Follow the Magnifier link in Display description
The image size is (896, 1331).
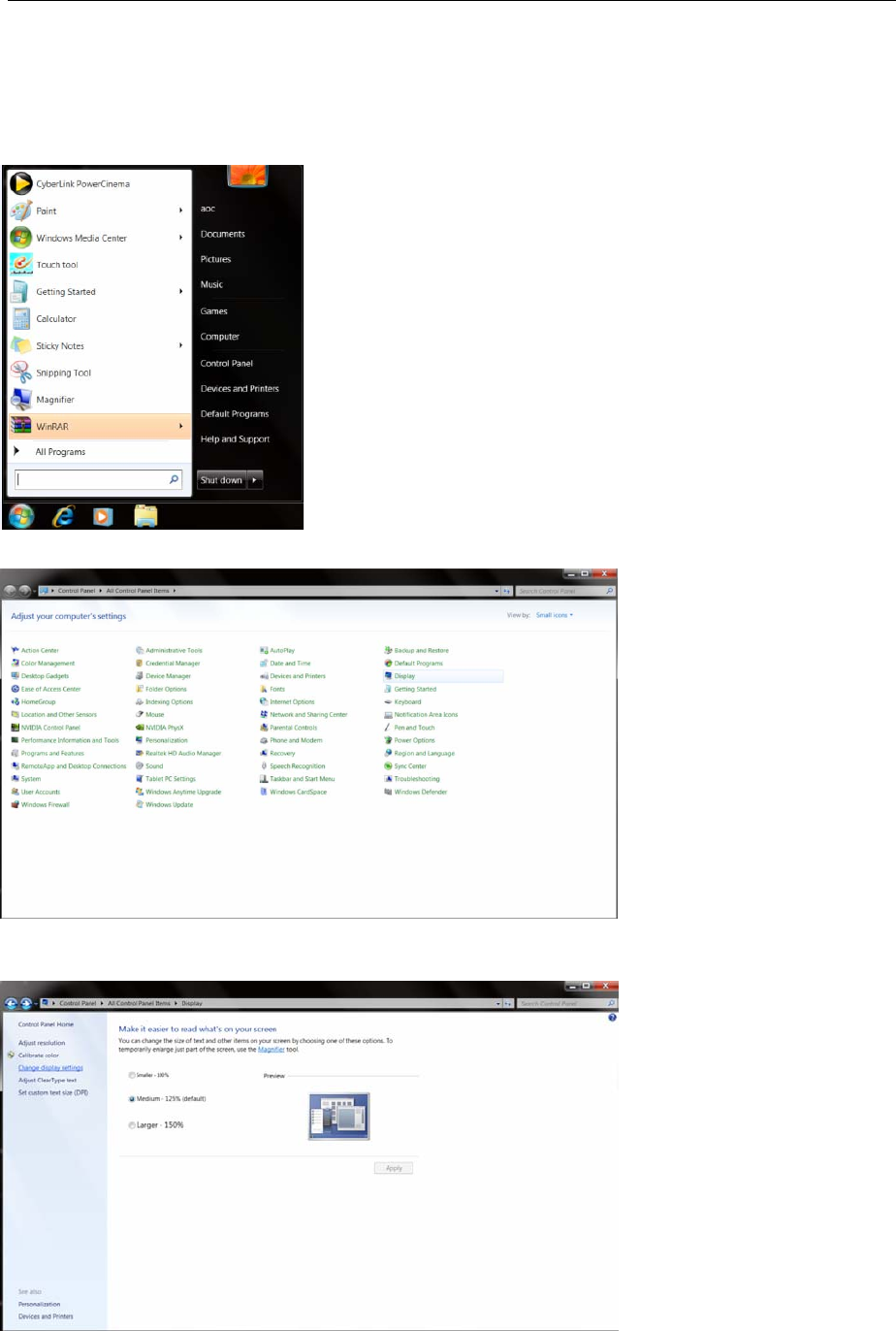tap(271, 1050)
